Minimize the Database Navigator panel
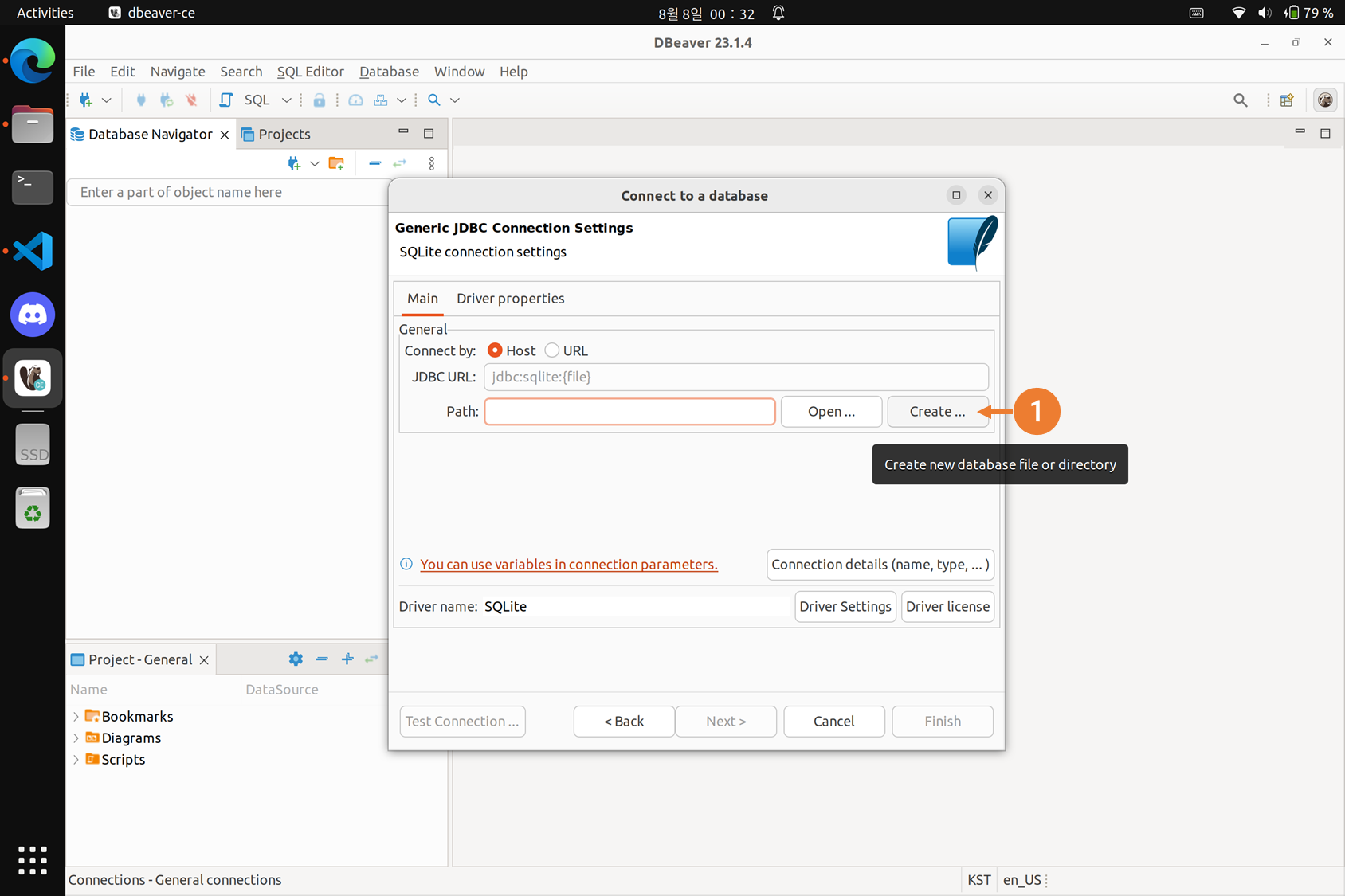Image resolution: width=1345 pixels, height=896 pixels. (x=403, y=131)
